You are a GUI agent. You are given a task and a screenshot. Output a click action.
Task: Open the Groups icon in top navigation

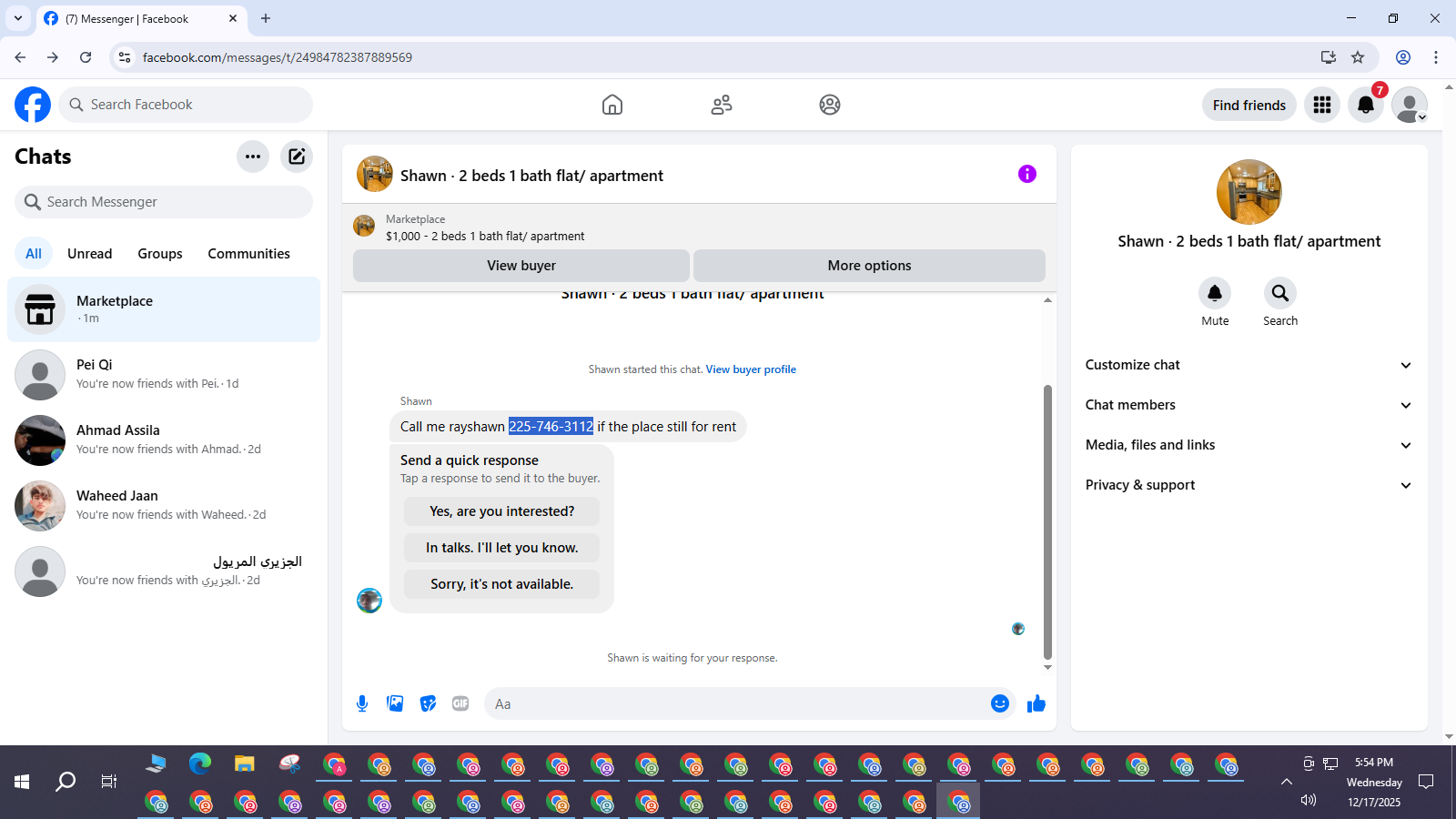830,105
